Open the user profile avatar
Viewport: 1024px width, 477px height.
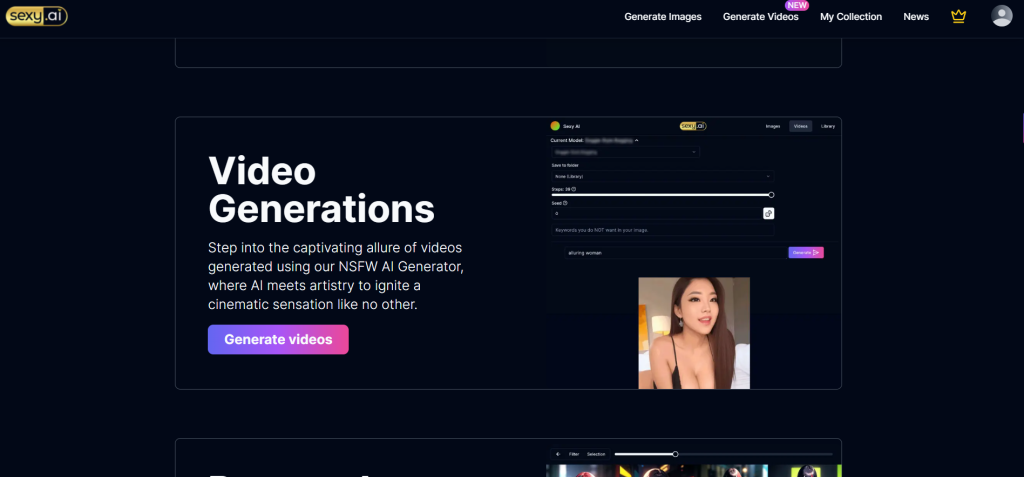click(x=1001, y=16)
